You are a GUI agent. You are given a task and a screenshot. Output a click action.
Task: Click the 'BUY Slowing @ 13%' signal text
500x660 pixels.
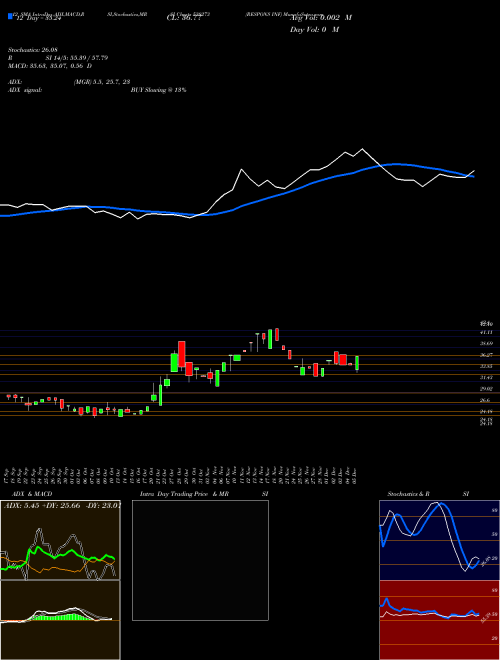click(158, 90)
